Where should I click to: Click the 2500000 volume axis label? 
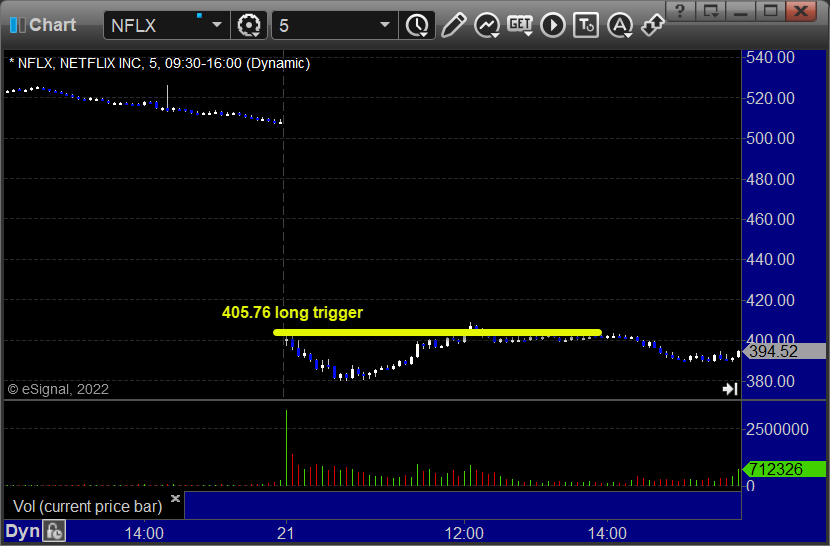777,429
